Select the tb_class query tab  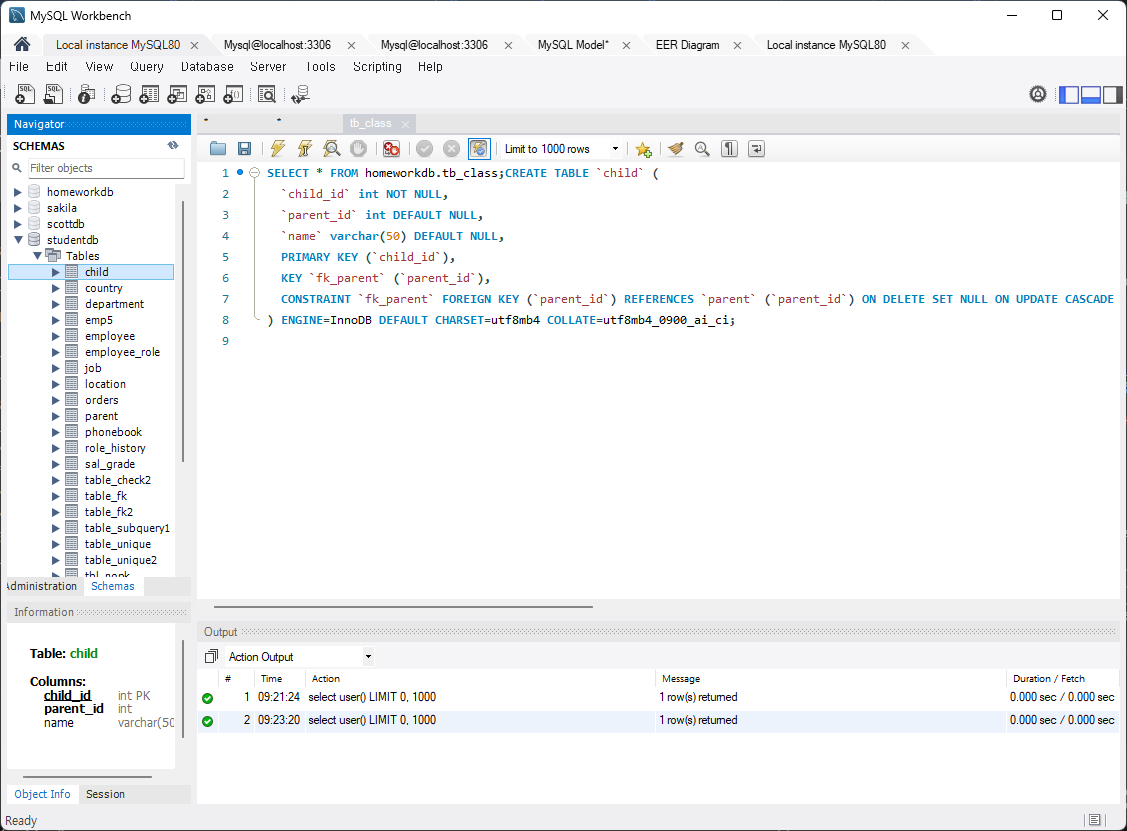coord(370,123)
